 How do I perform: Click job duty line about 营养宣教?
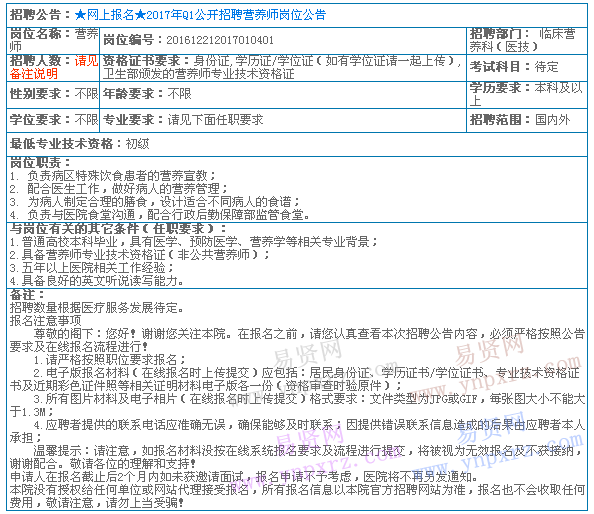click(x=113, y=176)
